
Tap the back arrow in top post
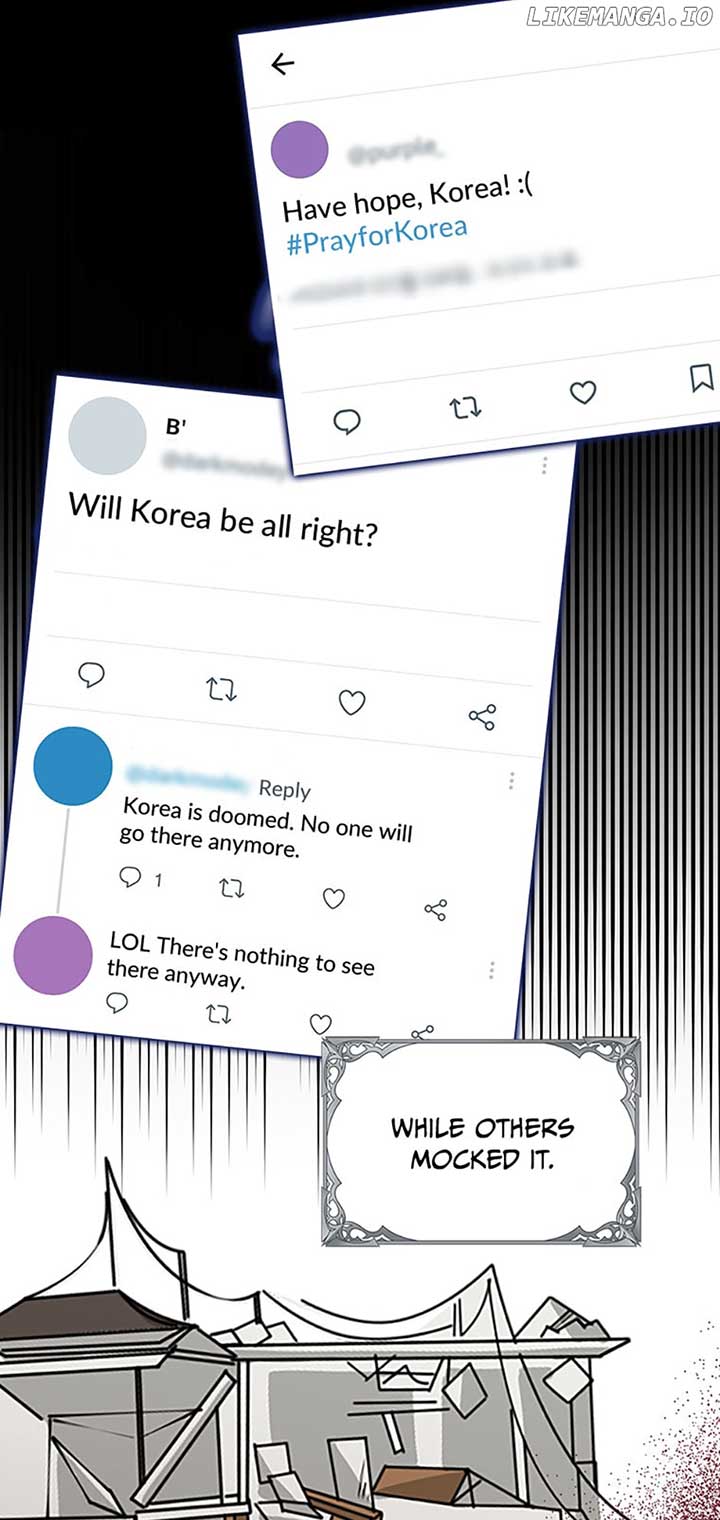[283, 64]
